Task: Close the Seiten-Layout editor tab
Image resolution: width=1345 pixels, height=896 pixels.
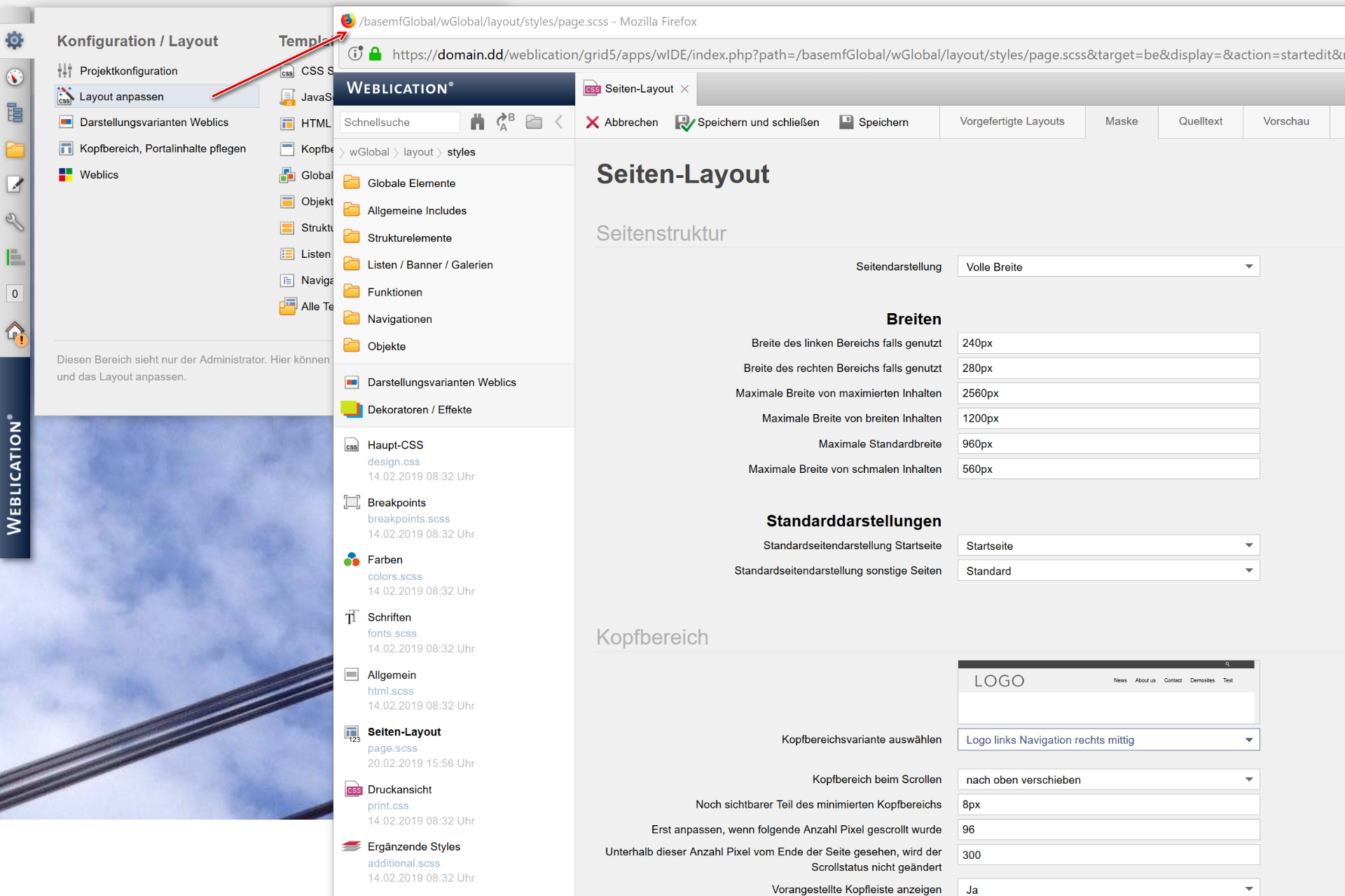Action: point(684,89)
